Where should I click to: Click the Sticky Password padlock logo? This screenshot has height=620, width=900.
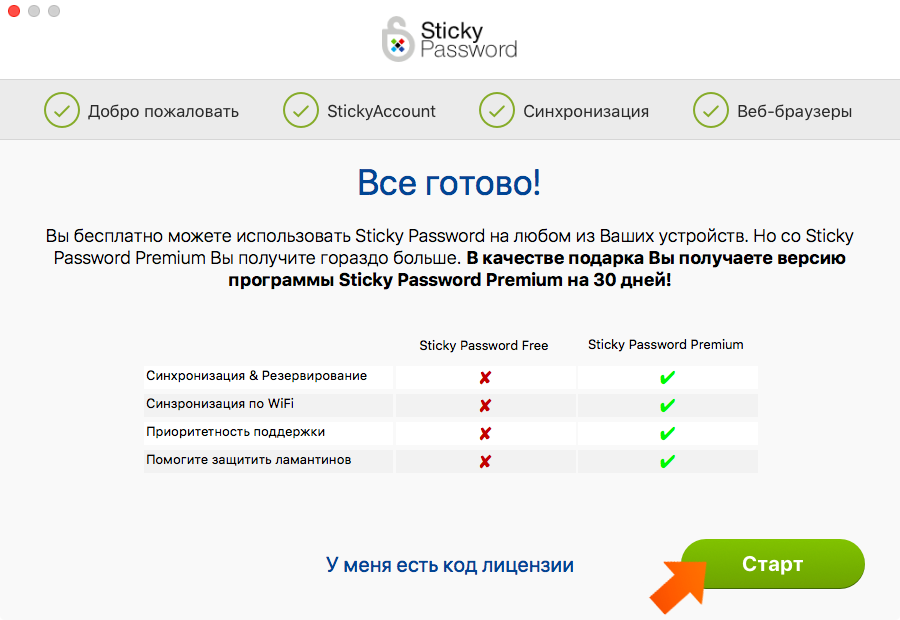tap(398, 39)
